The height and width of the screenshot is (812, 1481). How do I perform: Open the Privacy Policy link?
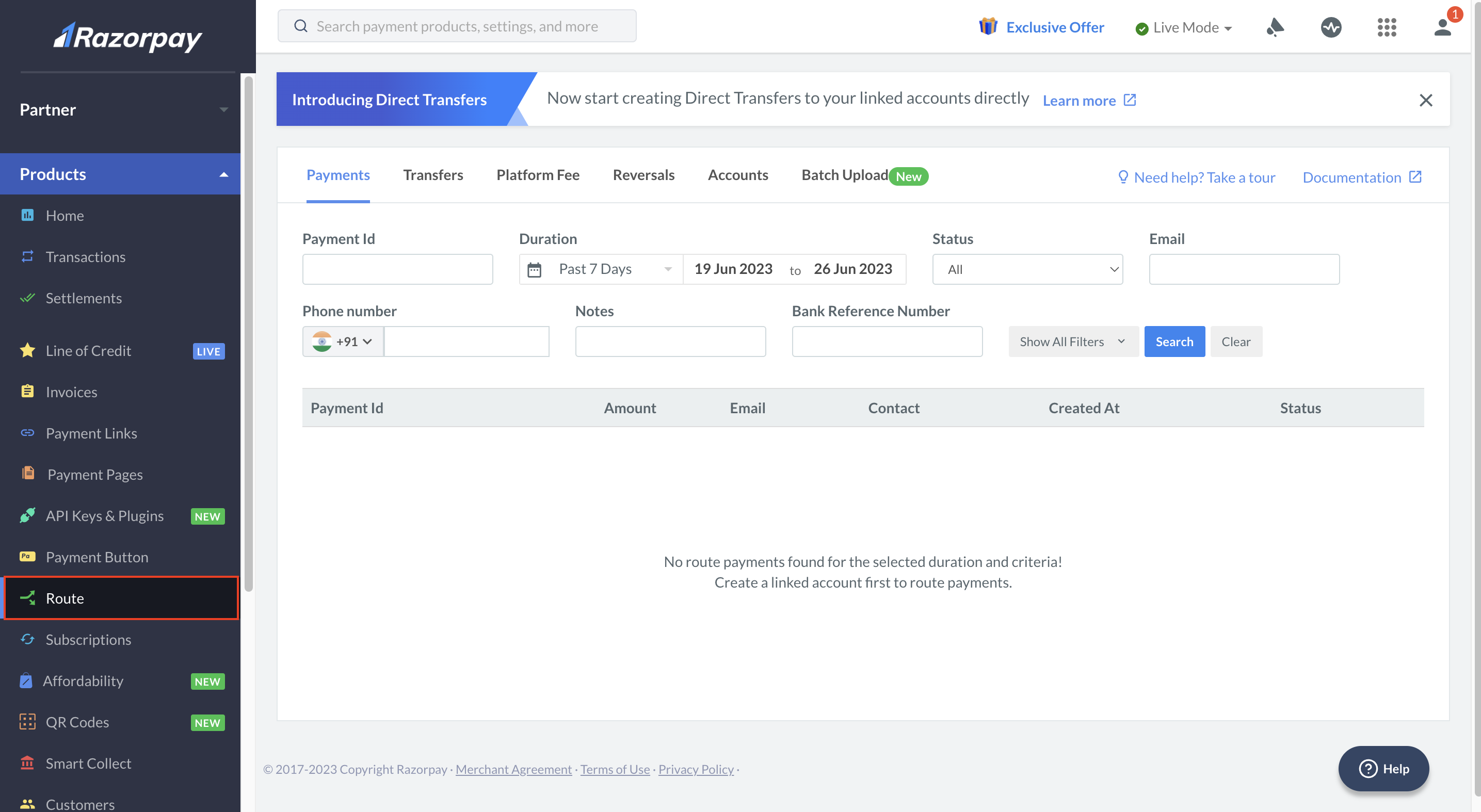pyautogui.click(x=696, y=769)
